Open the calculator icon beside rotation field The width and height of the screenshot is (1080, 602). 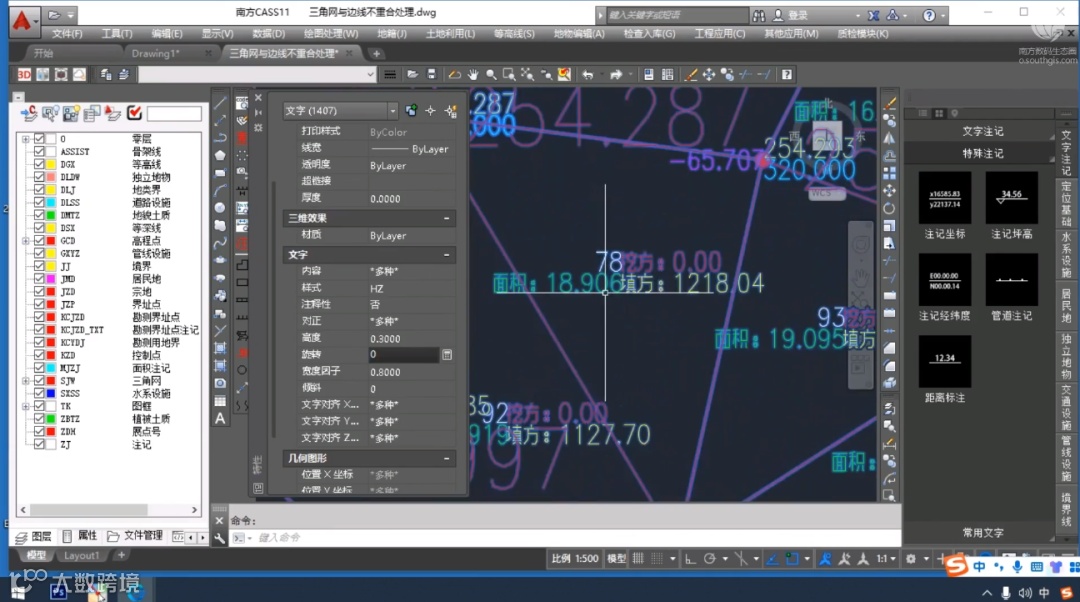(x=447, y=355)
